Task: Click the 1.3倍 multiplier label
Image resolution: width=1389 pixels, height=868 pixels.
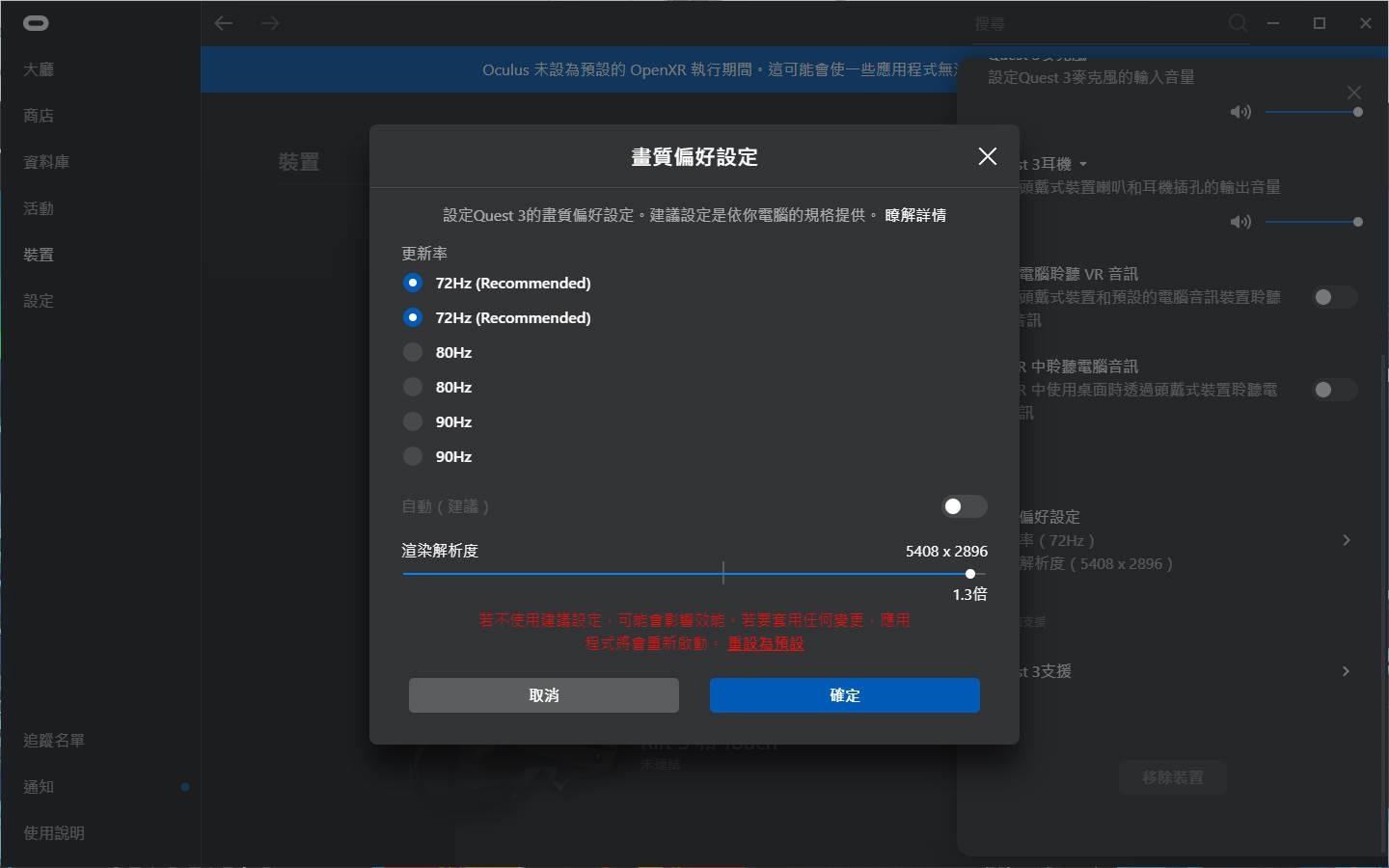Action: [x=969, y=594]
